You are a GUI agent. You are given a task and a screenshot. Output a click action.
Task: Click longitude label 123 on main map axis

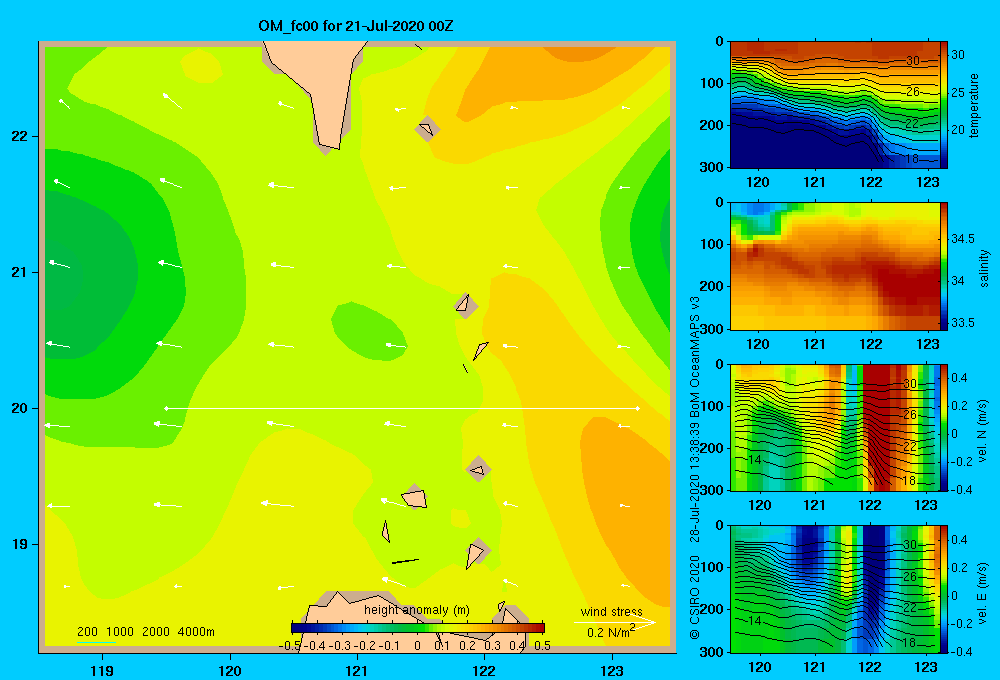click(612, 670)
